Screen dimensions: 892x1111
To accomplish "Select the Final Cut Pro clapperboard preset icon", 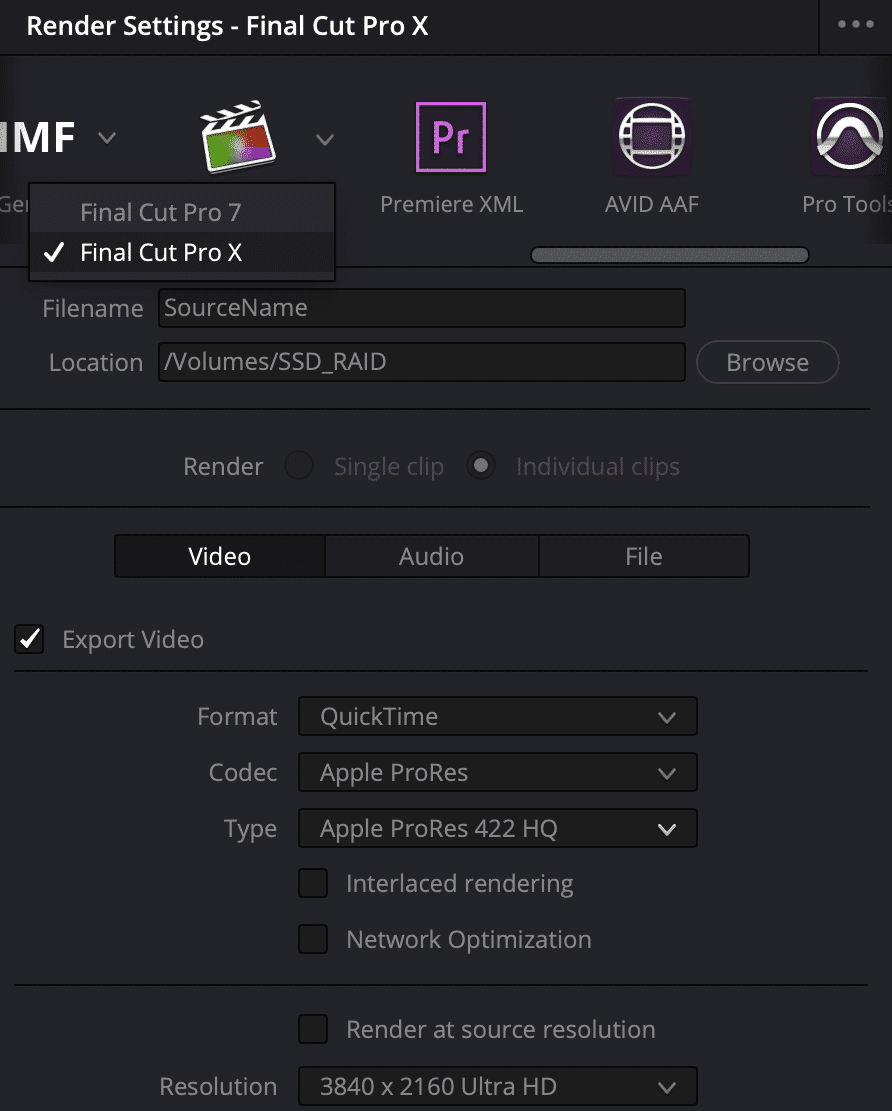I will 239,137.
